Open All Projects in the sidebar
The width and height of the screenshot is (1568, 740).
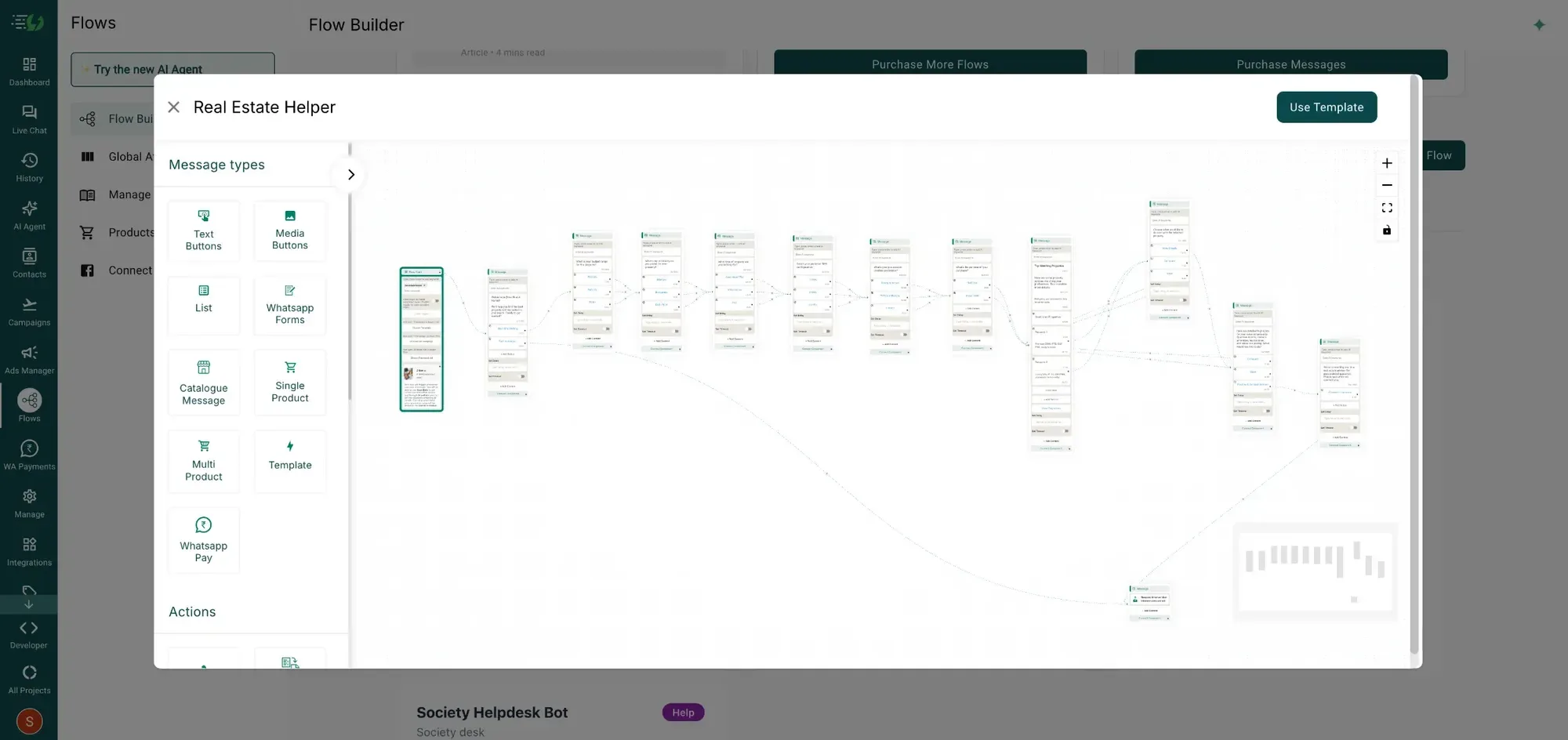tap(29, 679)
